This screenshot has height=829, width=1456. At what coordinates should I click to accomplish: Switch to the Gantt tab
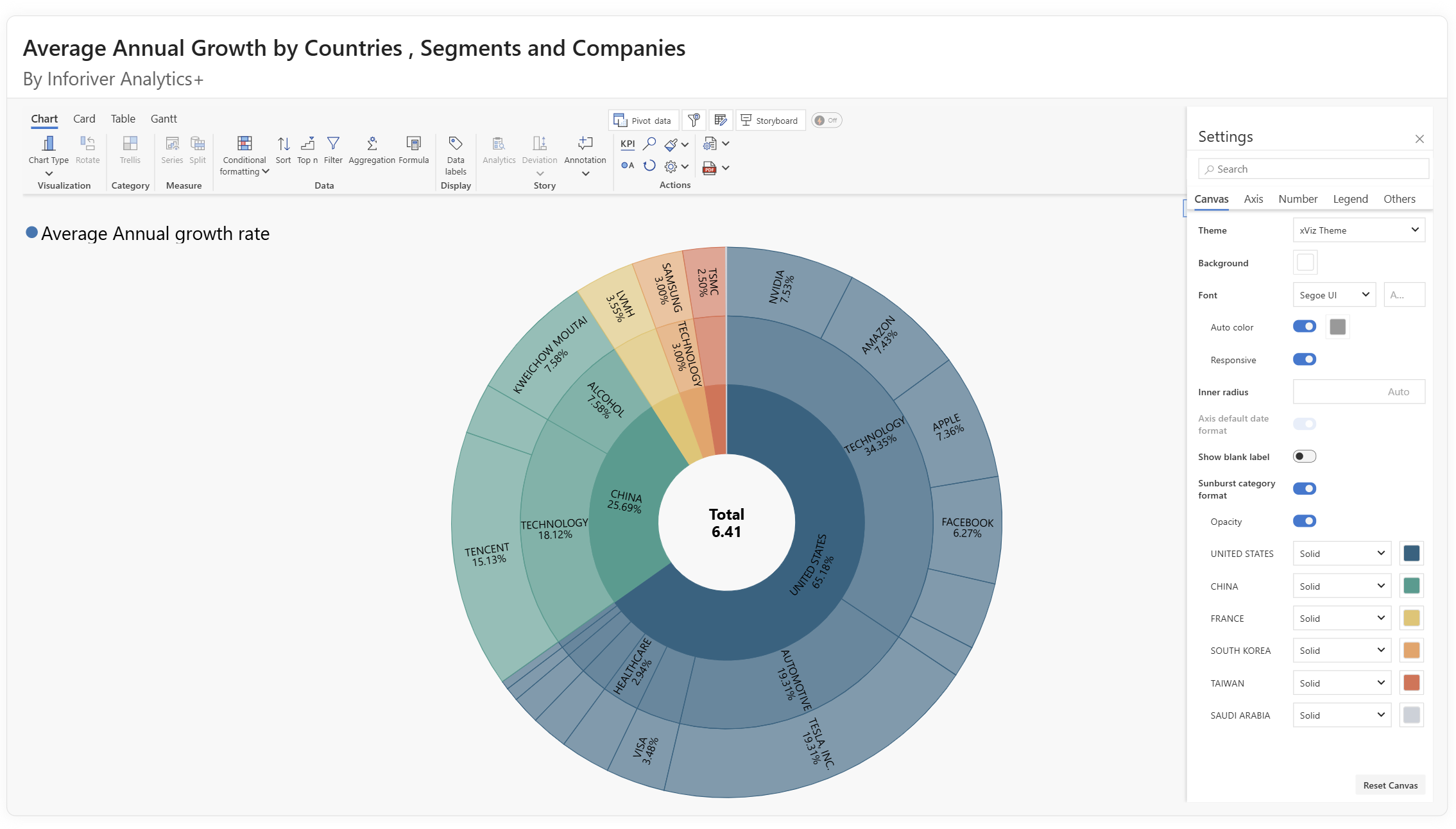(x=164, y=119)
